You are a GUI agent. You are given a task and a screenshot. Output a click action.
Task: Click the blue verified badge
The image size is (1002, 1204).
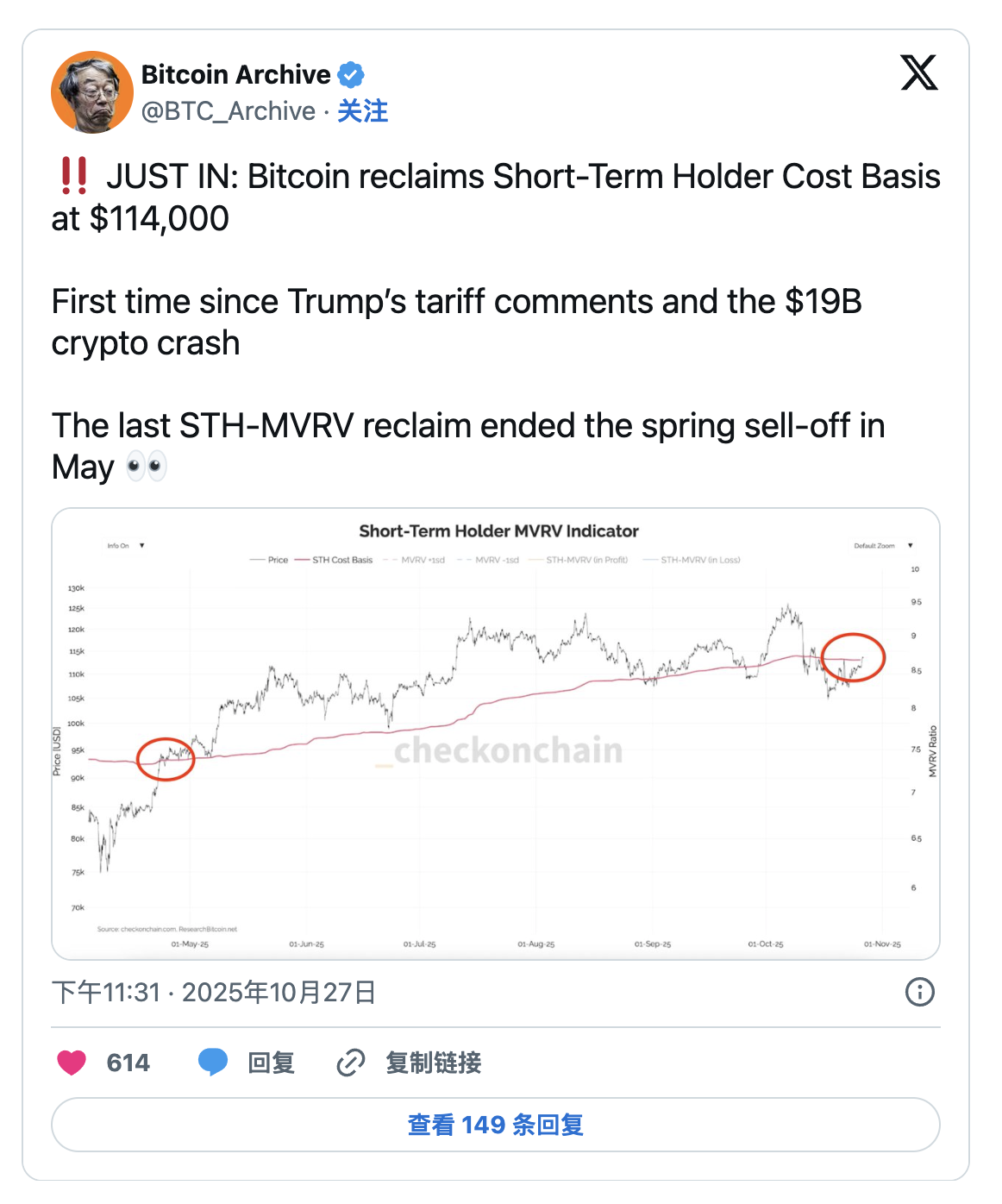pos(350,75)
